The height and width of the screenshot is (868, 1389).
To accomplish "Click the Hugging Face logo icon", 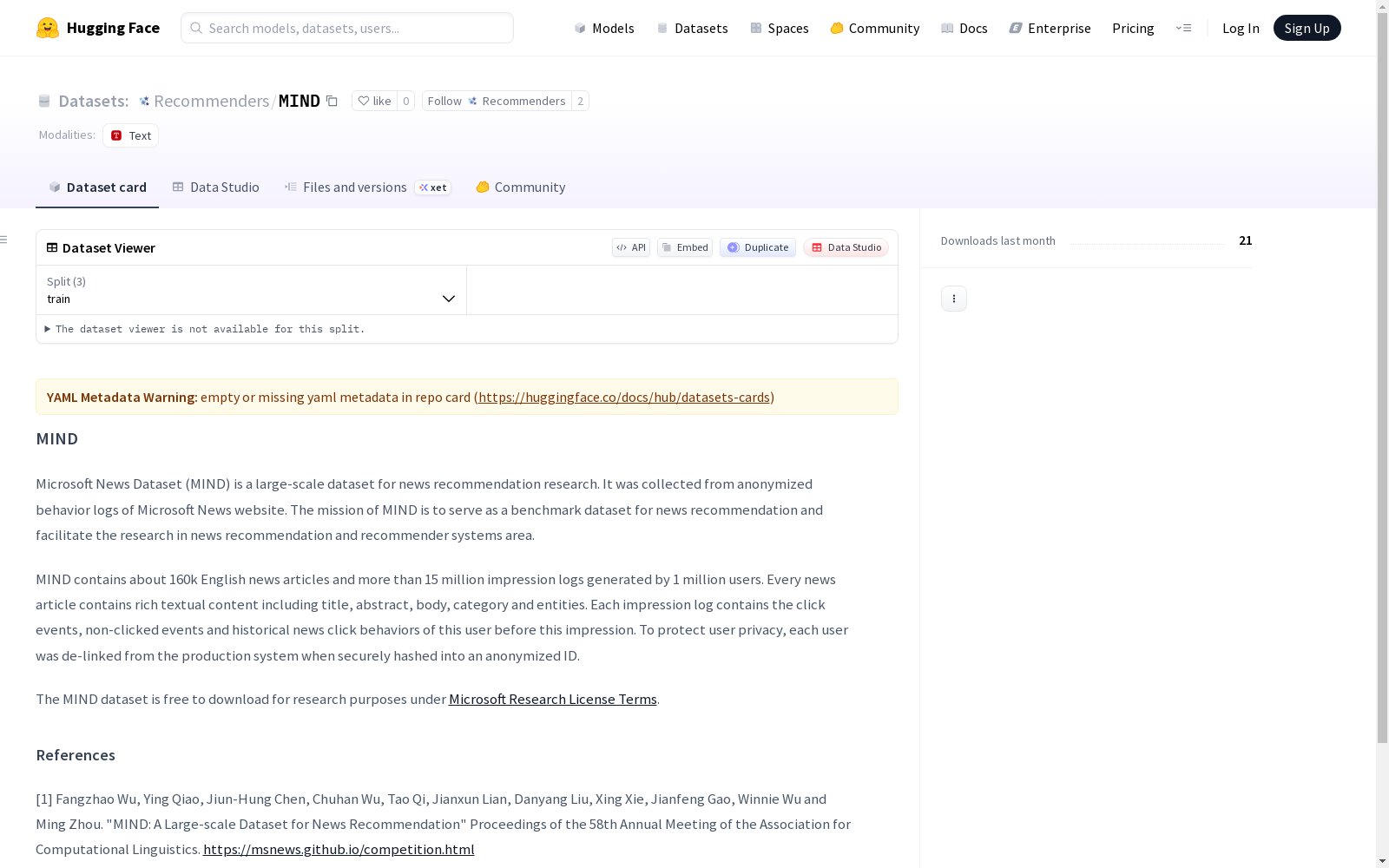I will tap(48, 28).
